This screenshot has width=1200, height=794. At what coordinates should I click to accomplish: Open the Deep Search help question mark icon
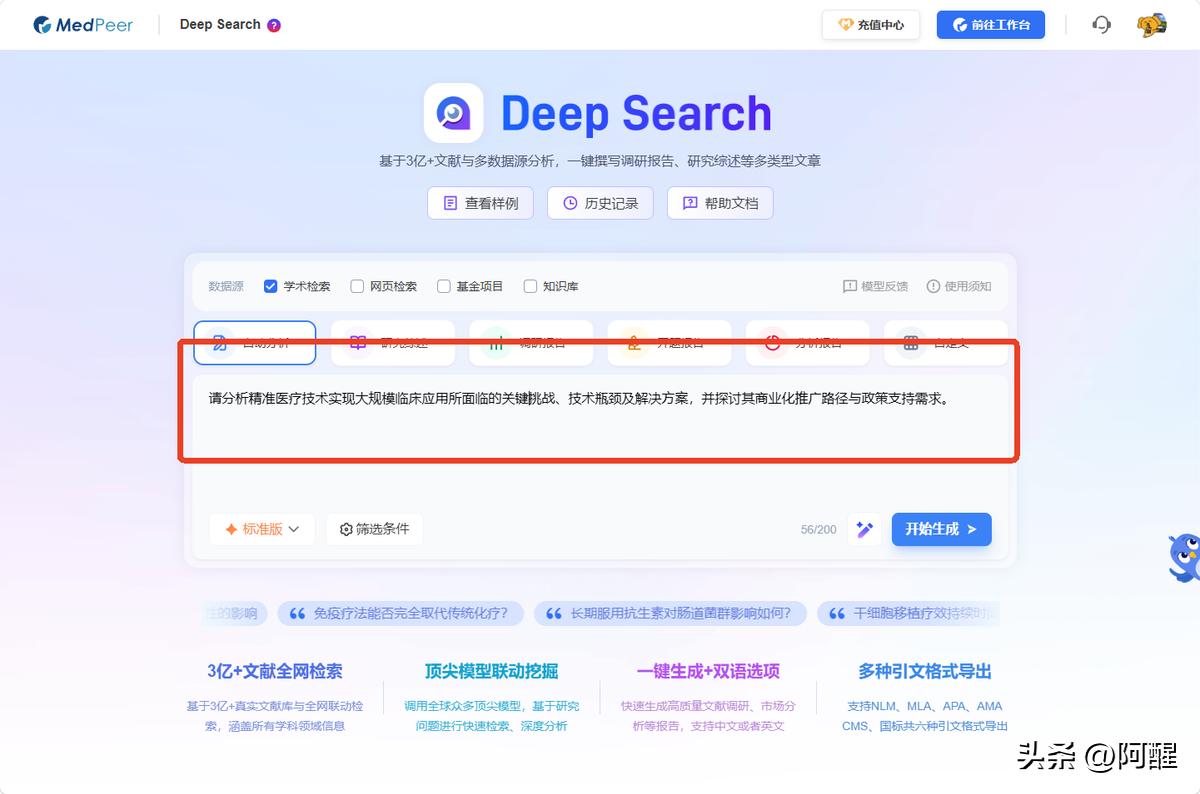(274, 25)
